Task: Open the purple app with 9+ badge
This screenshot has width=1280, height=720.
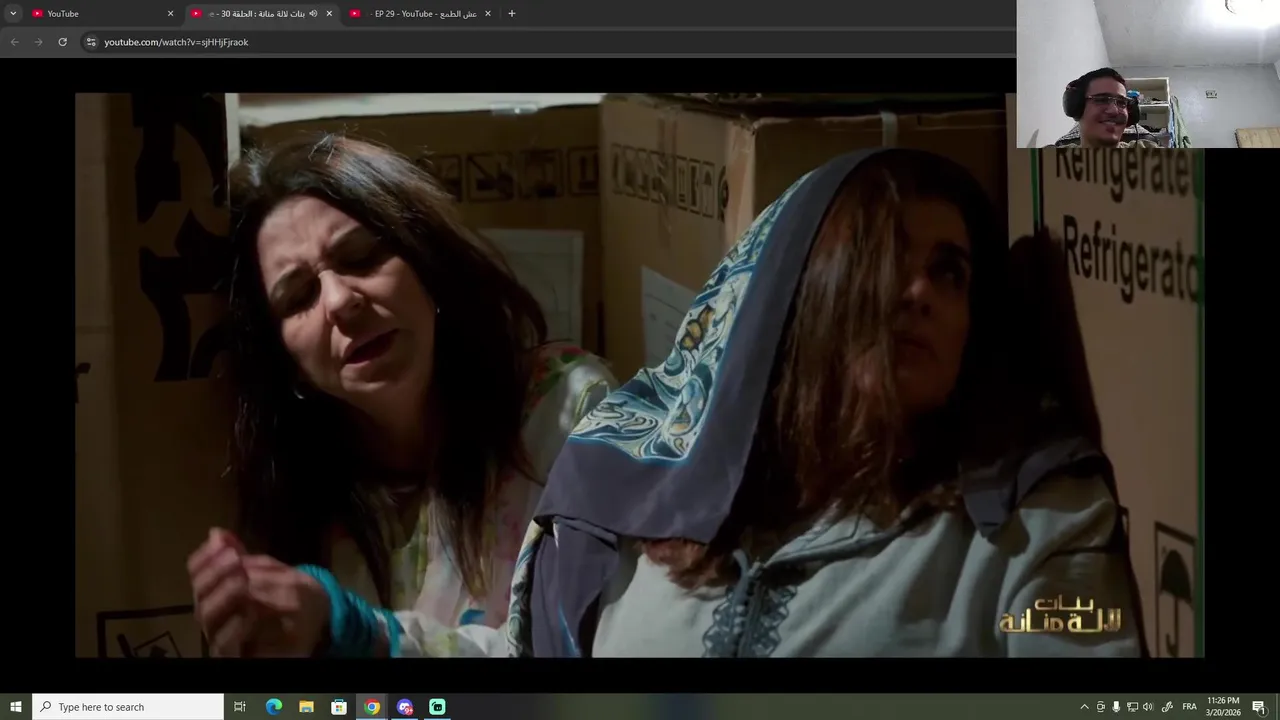Action: click(405, 707)
